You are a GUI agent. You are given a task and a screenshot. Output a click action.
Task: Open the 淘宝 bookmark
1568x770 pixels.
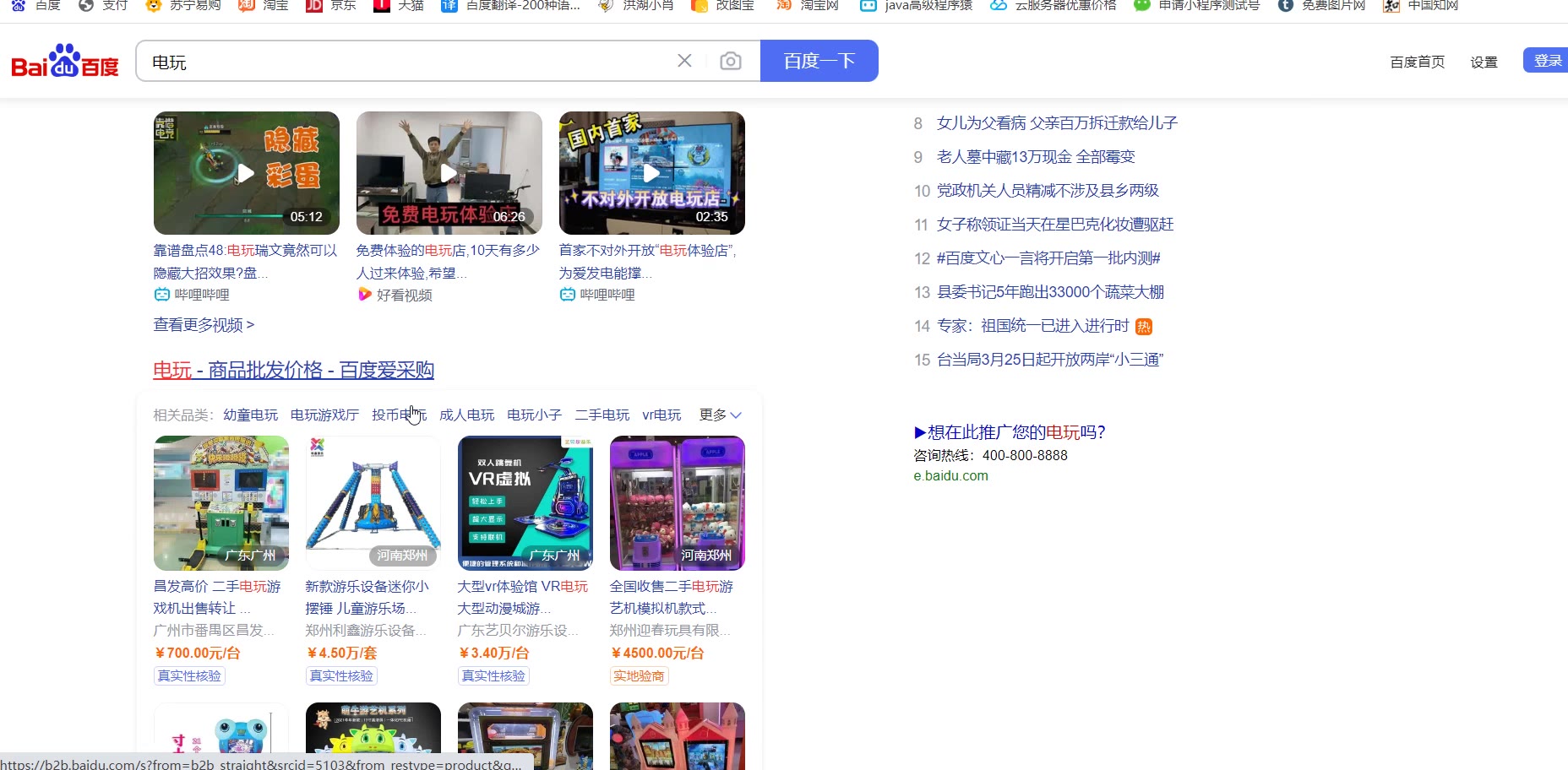263,5
